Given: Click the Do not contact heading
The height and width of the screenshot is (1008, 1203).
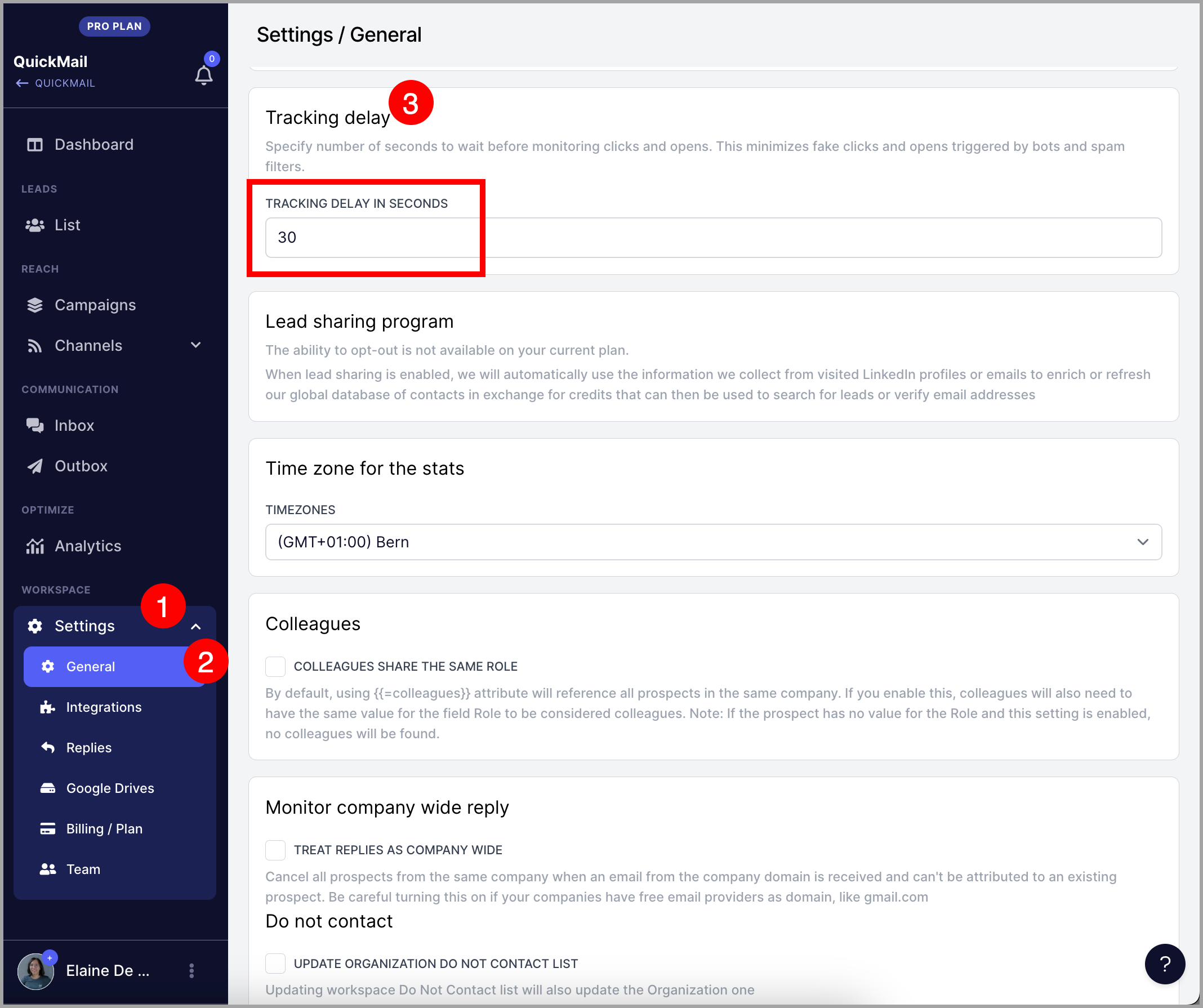Looking at the screenshot, I should click(329, 921).
